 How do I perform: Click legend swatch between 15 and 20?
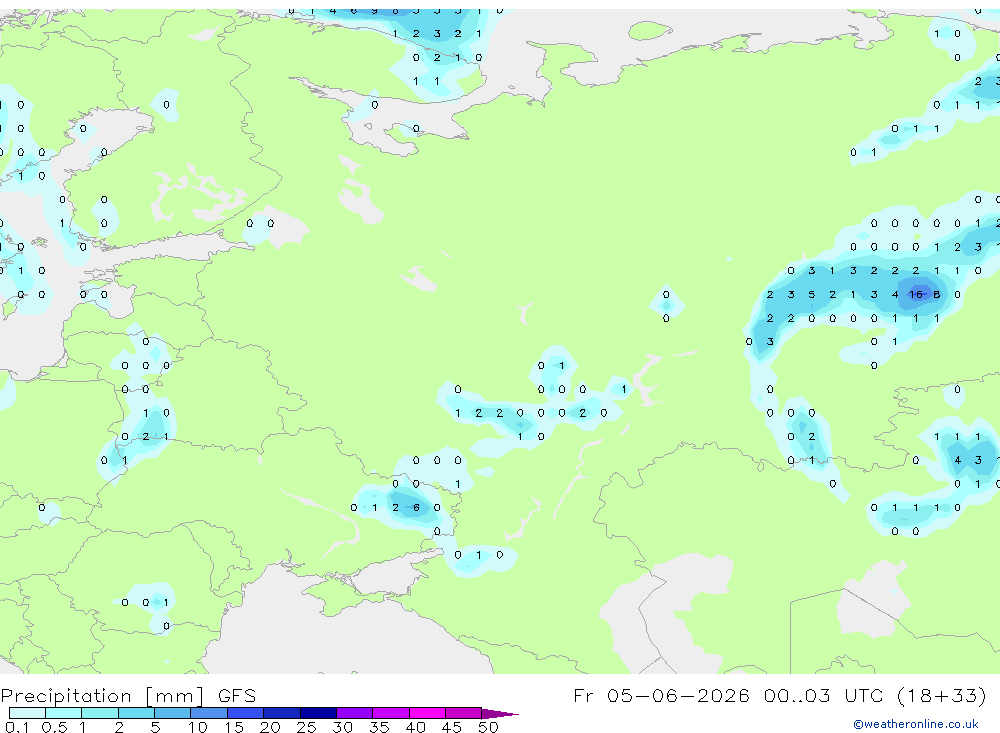point(246,713)
